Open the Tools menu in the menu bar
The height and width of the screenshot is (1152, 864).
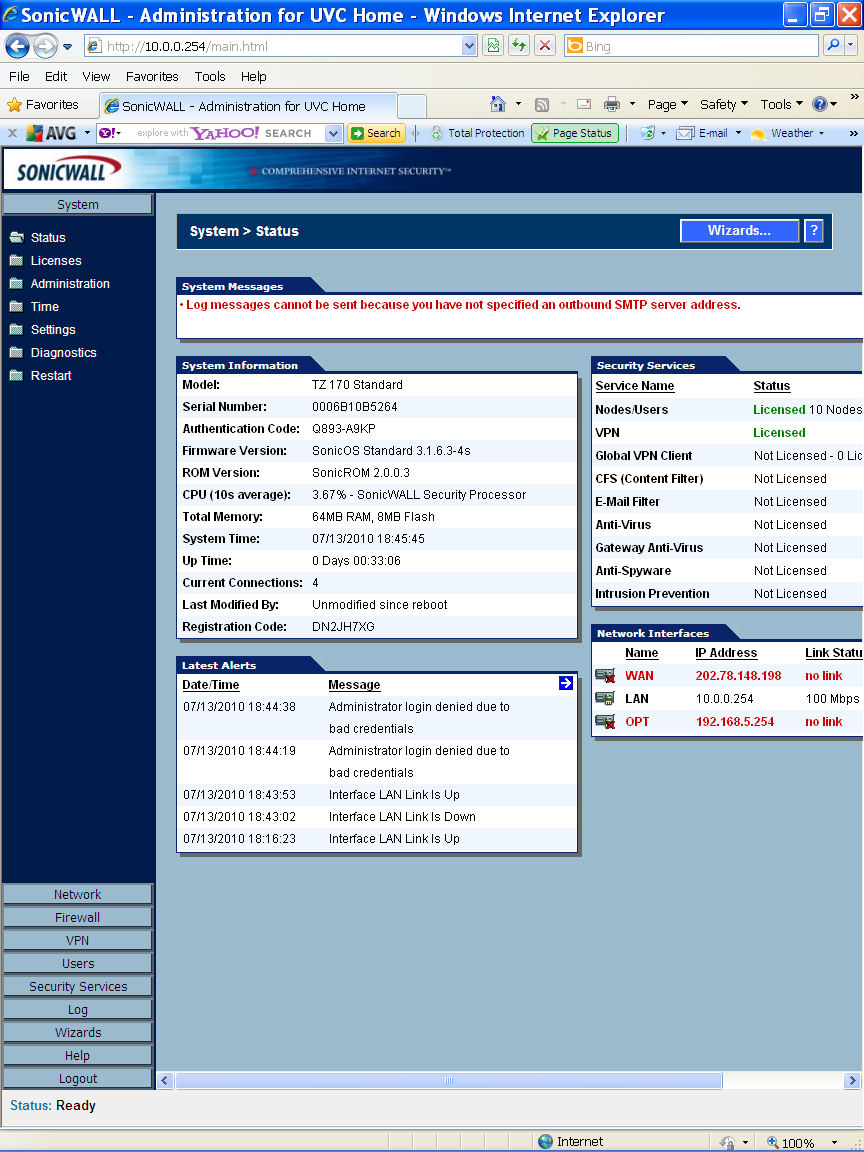pos(210,76)
